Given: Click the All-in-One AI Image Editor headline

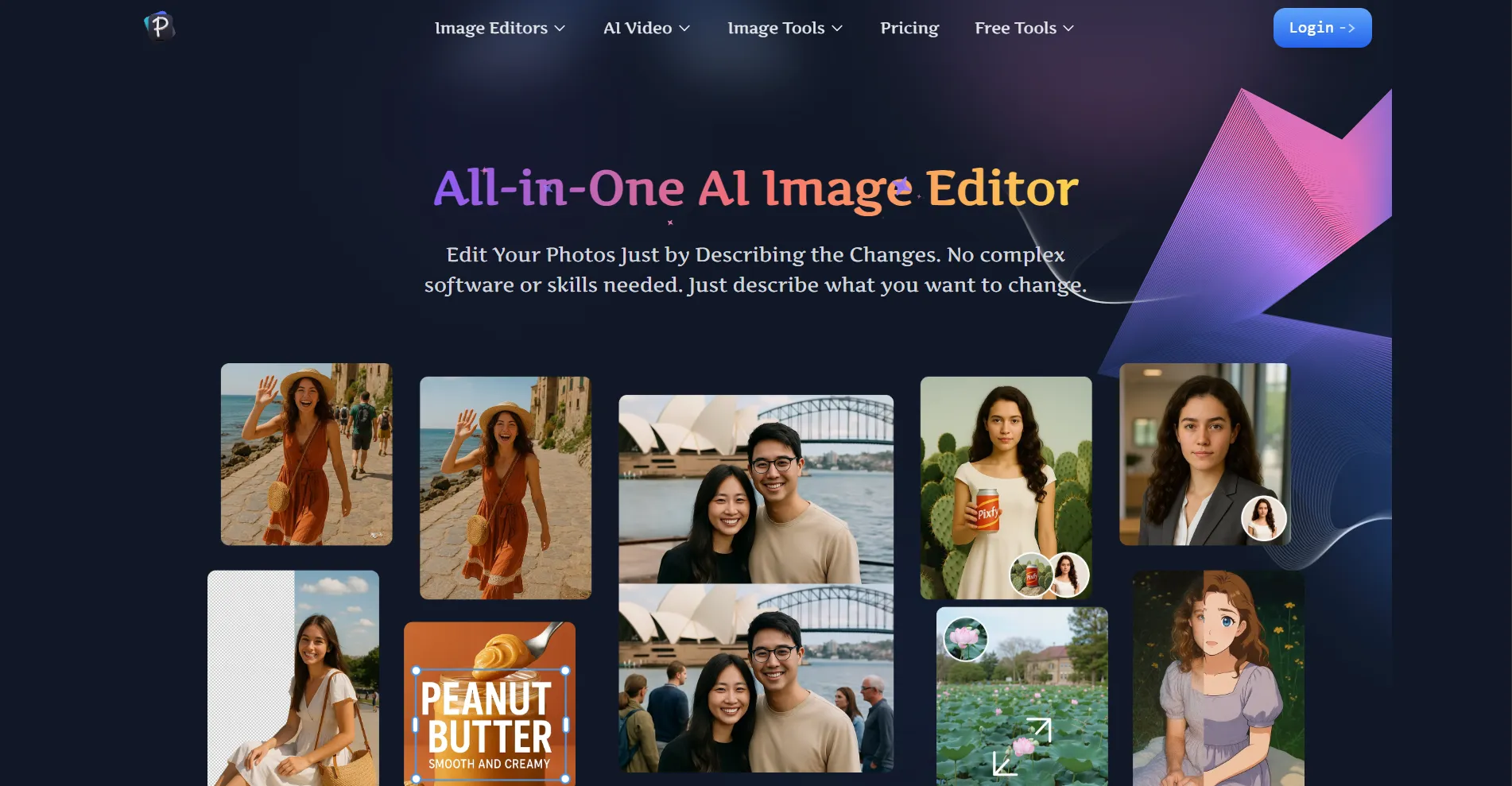Looking at the screenshot, I should [755, 188].
